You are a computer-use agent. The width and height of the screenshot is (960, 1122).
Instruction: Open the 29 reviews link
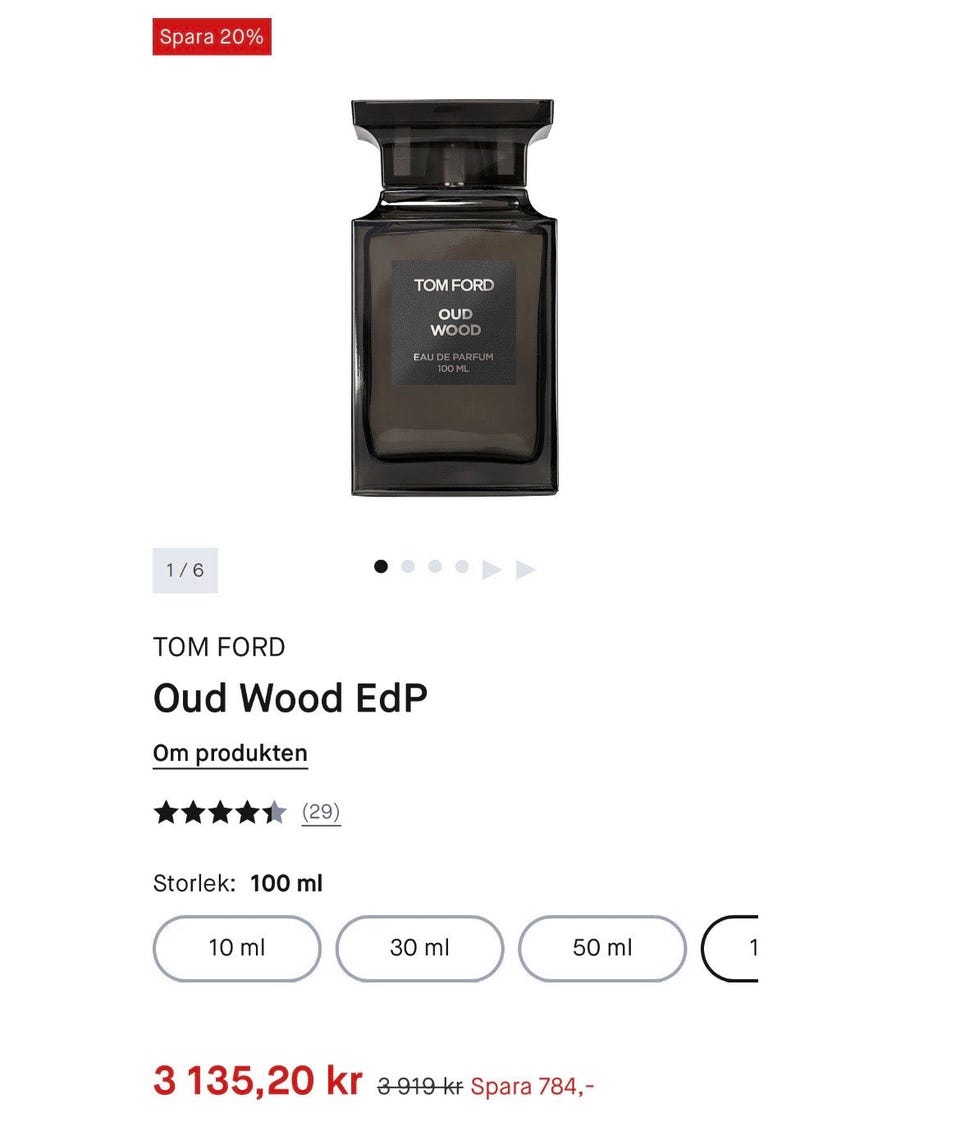coord(320,812)
